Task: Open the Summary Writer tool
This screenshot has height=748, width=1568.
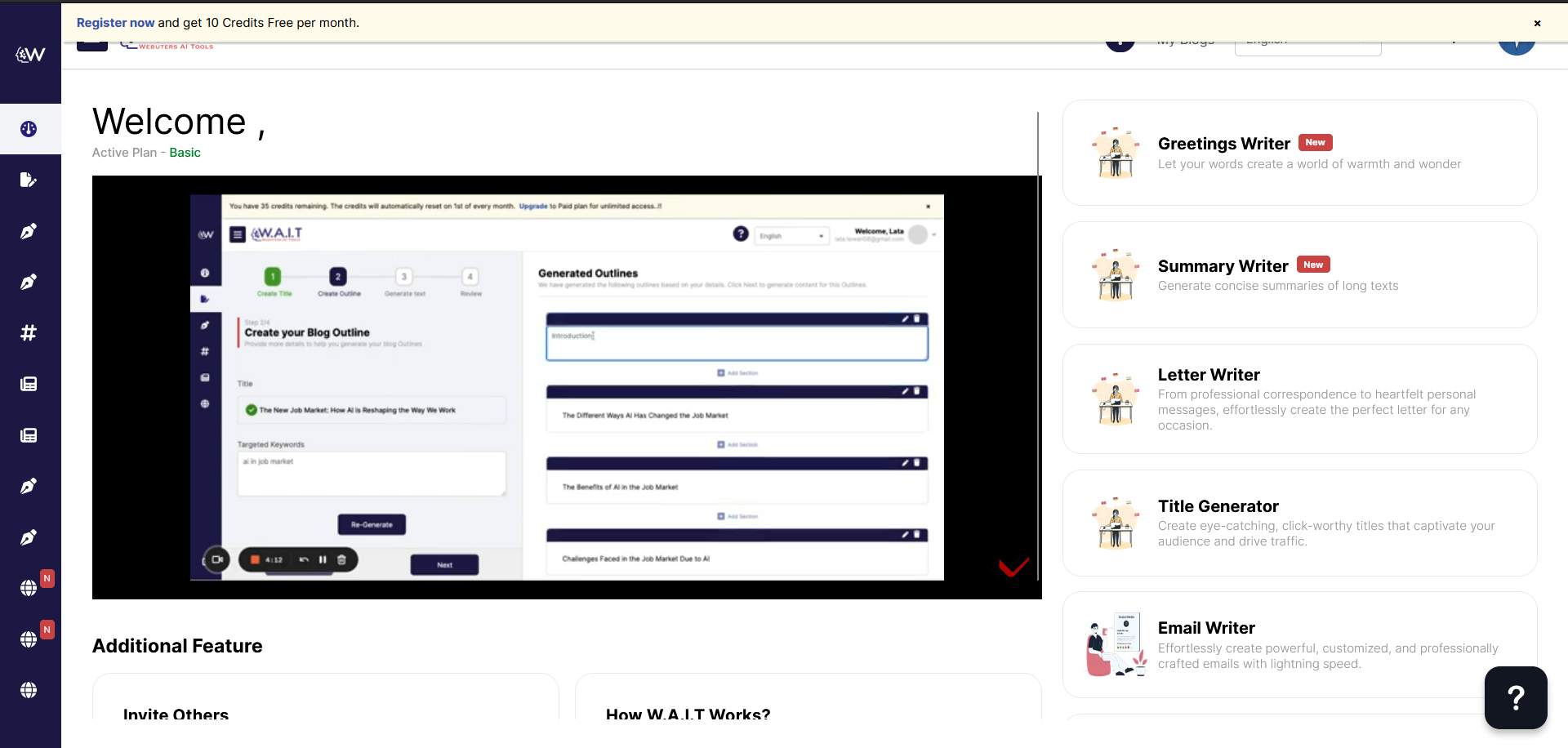Action: (x=1298, y=275)
